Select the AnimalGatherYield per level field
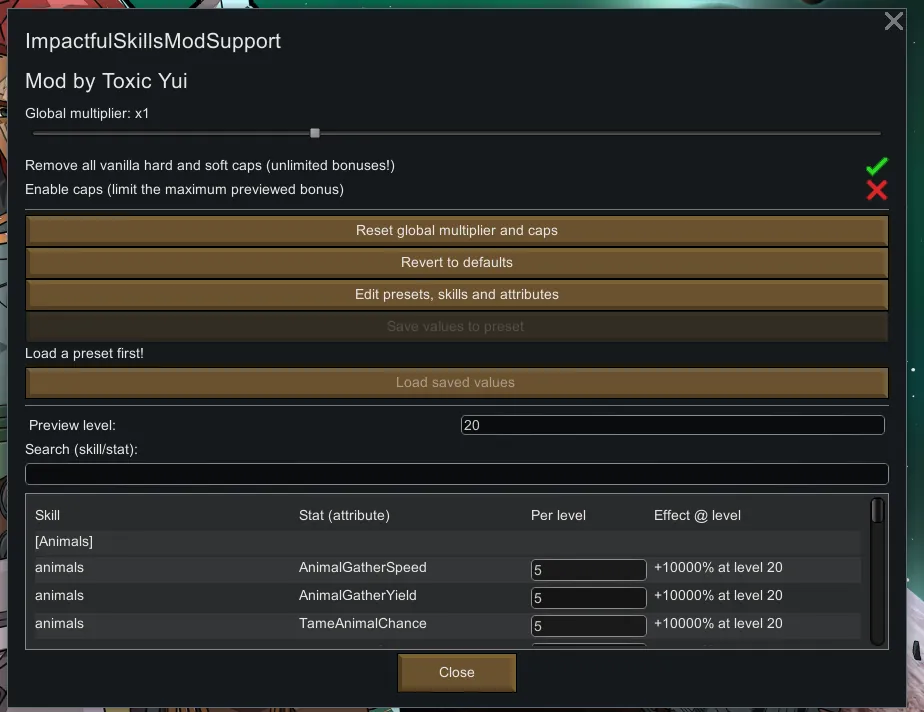Viewport: 924px width, 712px height. [588, 598]
